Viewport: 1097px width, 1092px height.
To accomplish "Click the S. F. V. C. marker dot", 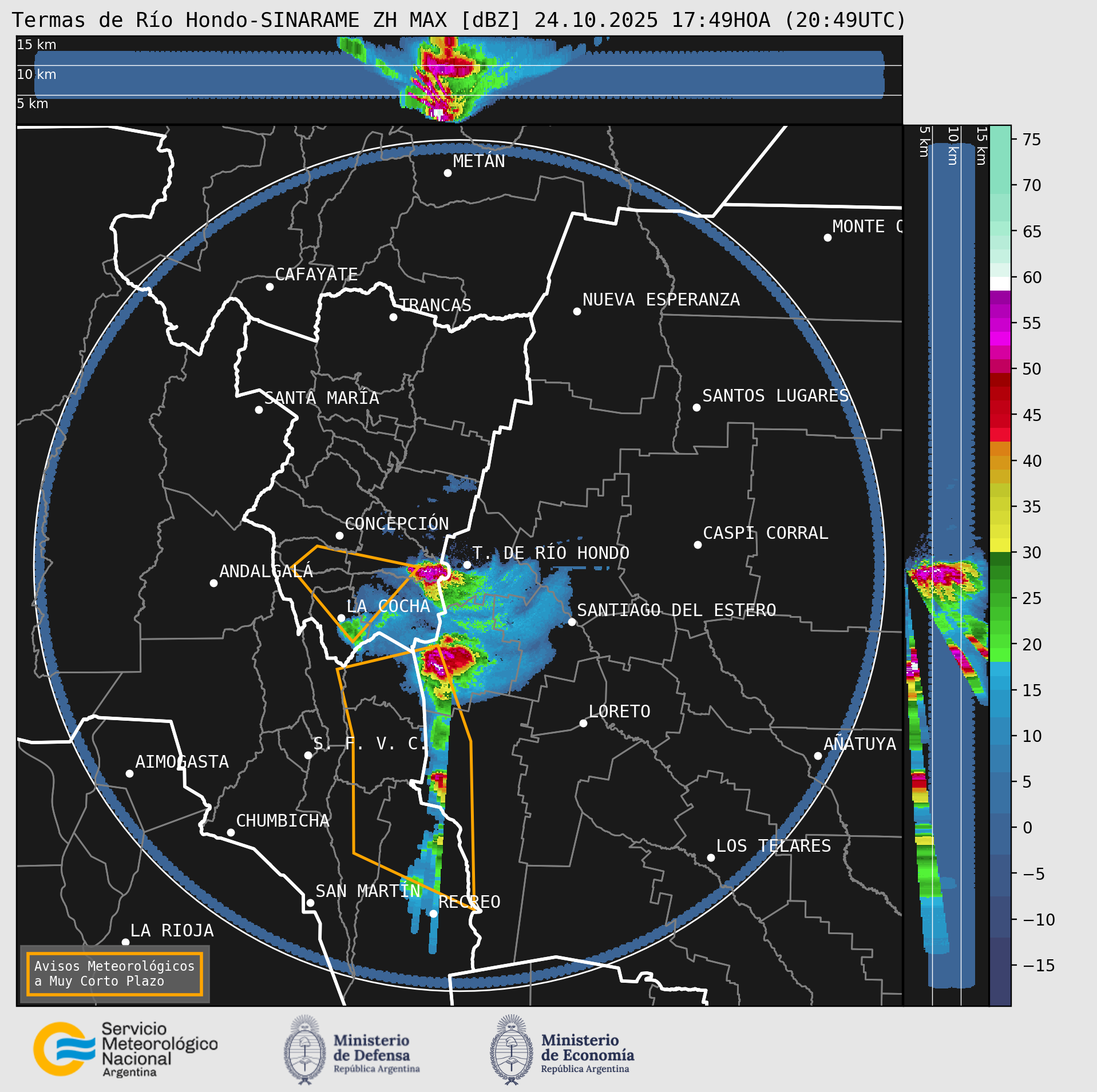I will point(308,755).
